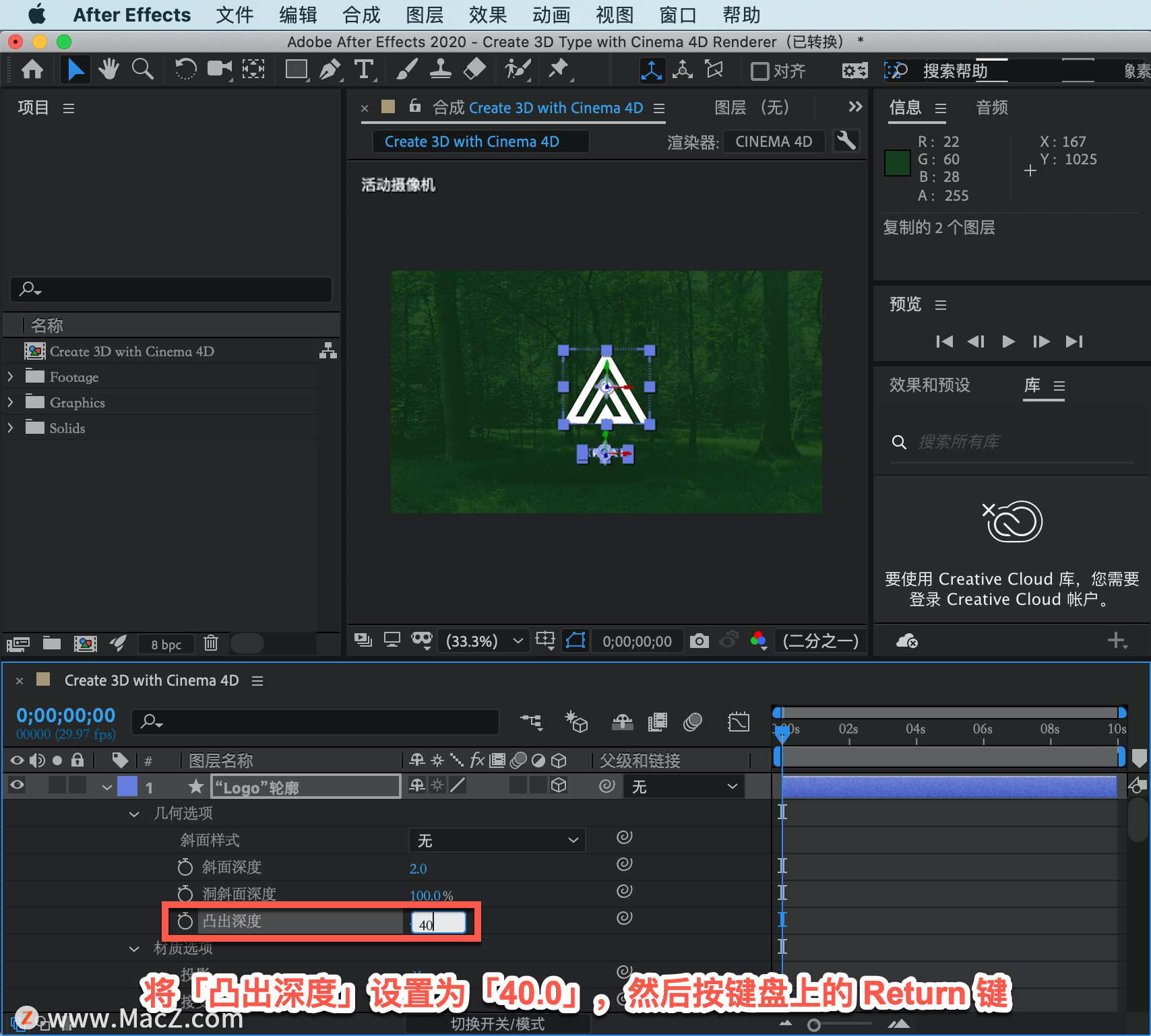The width and height of the screenshot is (1151, 1036).
Task: Select the Unified Camera tool
Action: tap(220, 69)
